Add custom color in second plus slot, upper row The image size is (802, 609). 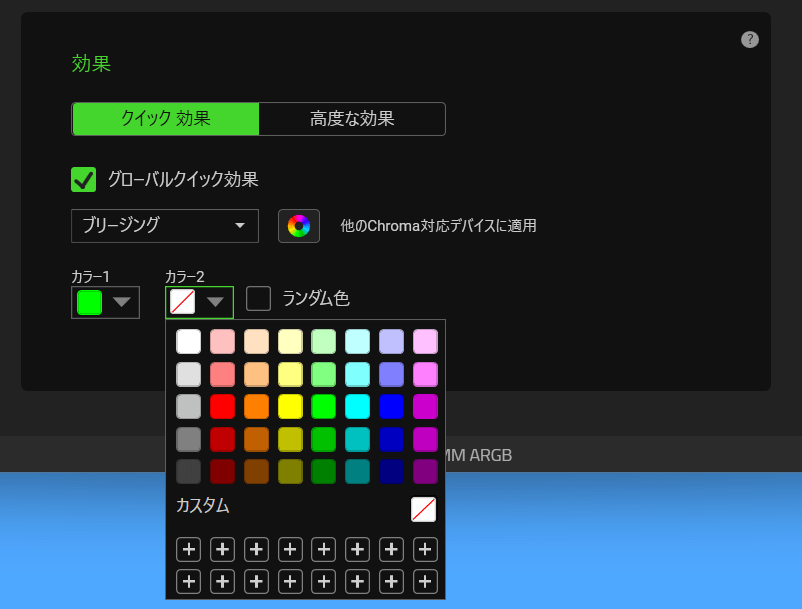point(222,549)
